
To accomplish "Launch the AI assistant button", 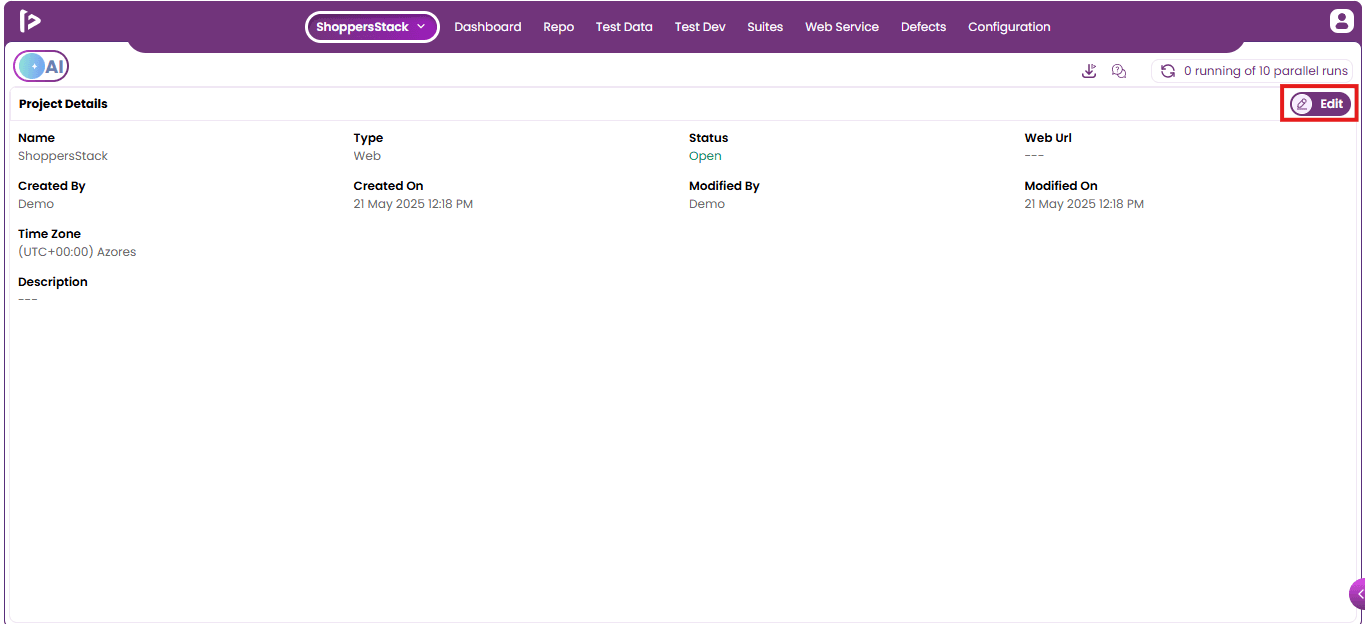I will pos(41,66).
